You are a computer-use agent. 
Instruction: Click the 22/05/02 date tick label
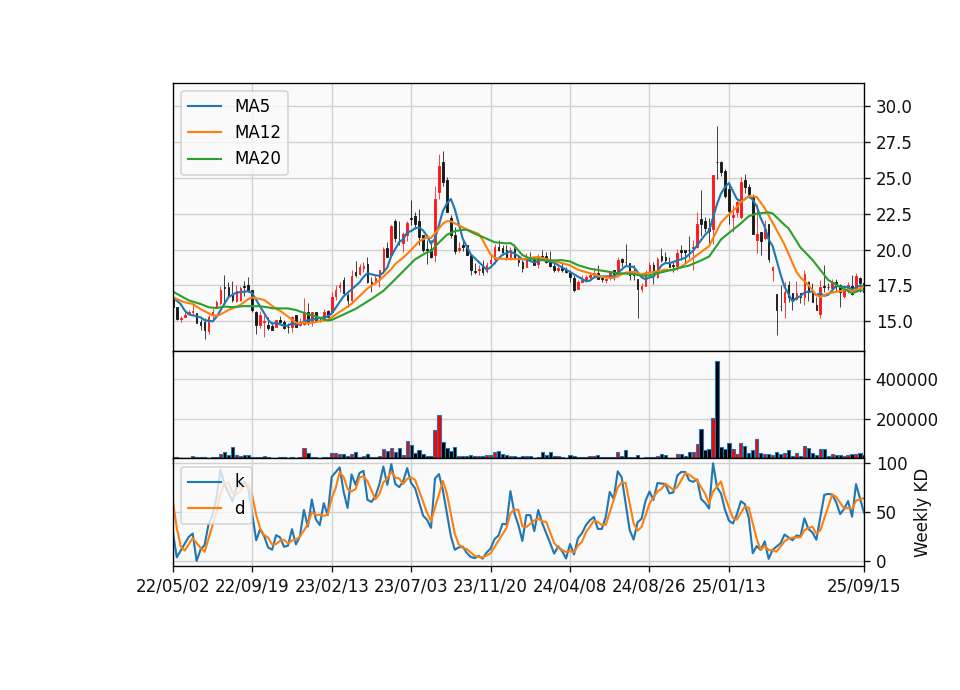[173, 586]
